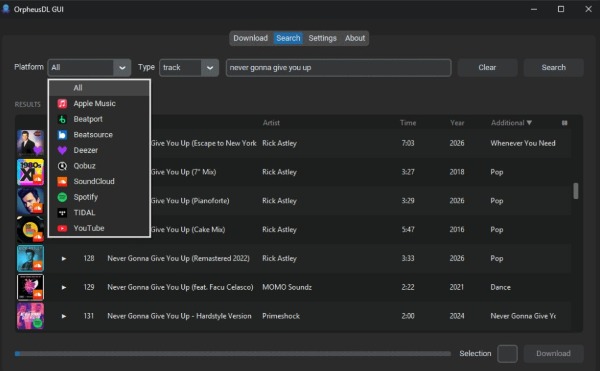600x371 pixels.
Task: Select the Primeshock artist cell
Action: pos(281,316)
